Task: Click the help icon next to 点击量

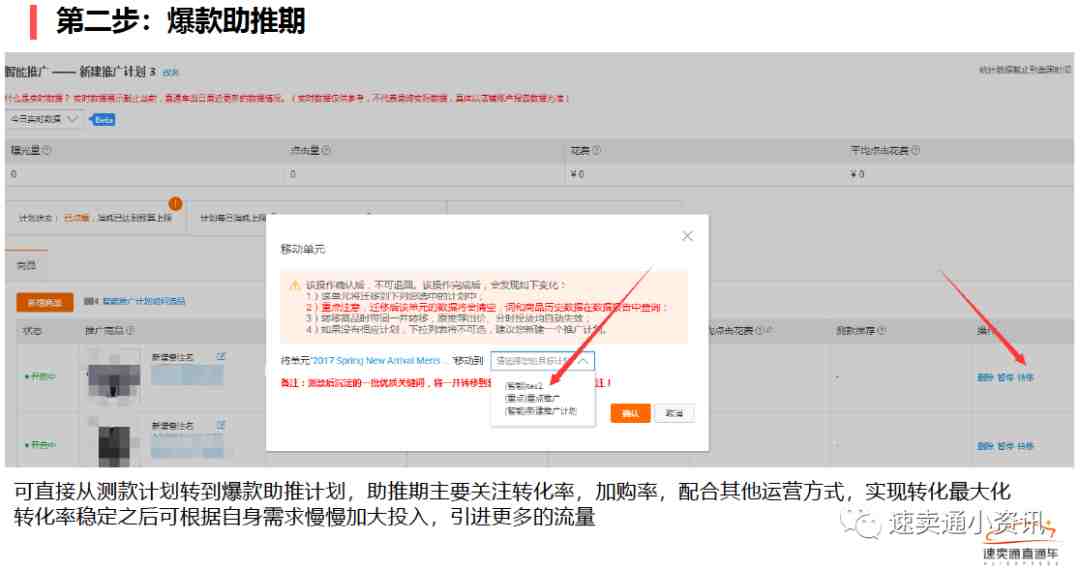Action: (x=325, y=151)
